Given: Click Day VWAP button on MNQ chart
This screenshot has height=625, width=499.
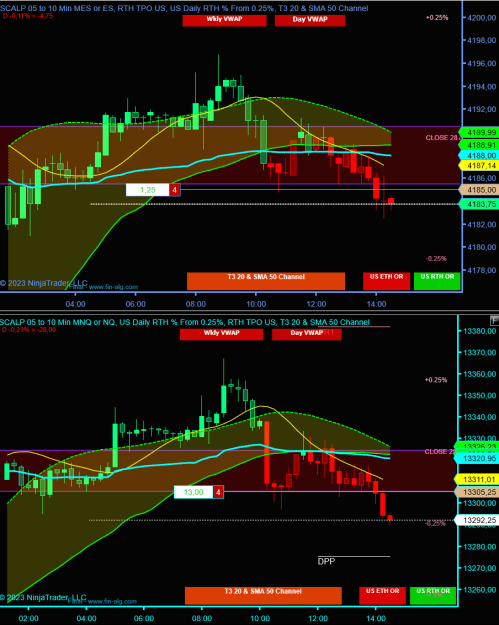Looking at the screenshot, I should 306,334.
